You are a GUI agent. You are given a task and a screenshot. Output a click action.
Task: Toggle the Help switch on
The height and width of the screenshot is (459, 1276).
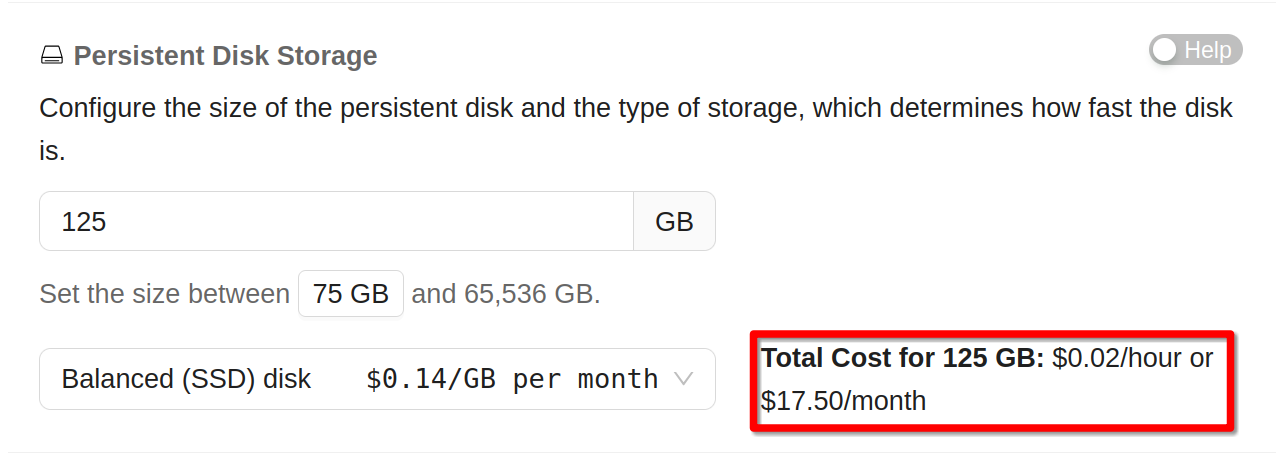point(1195,50)
